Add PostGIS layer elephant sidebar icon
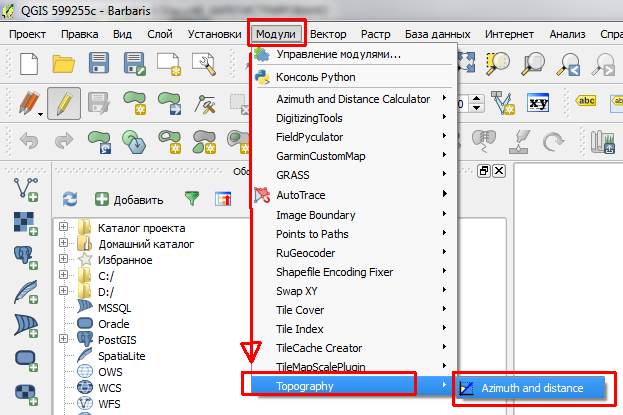 click(26, 258)
